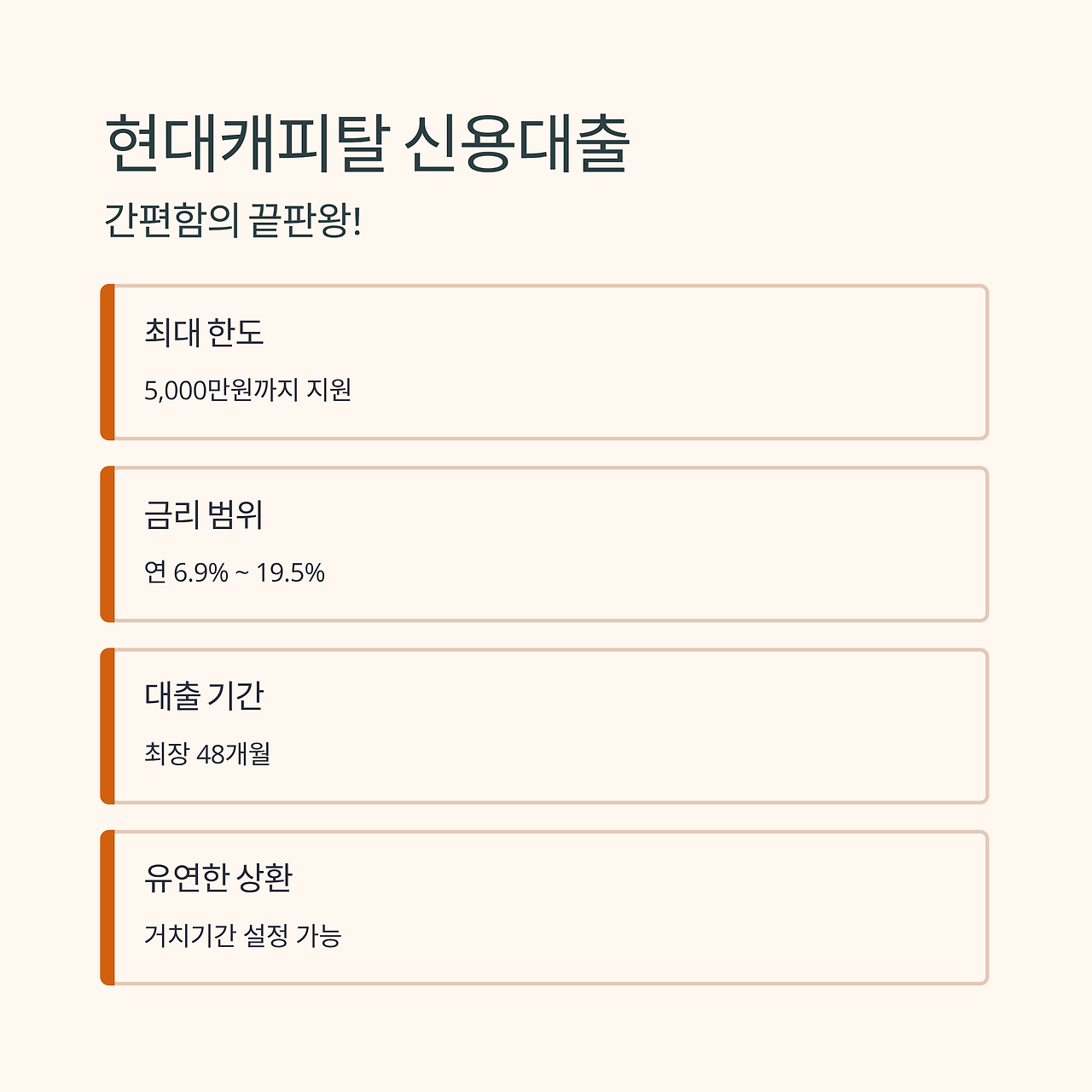Select the 최대 한도 card heading
Screen dimensions: 1092x1092
point(204,332)
